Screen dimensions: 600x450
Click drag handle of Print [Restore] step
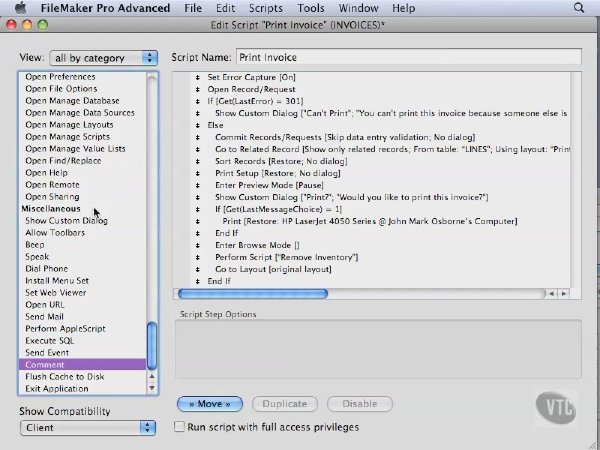coord(197,221)
